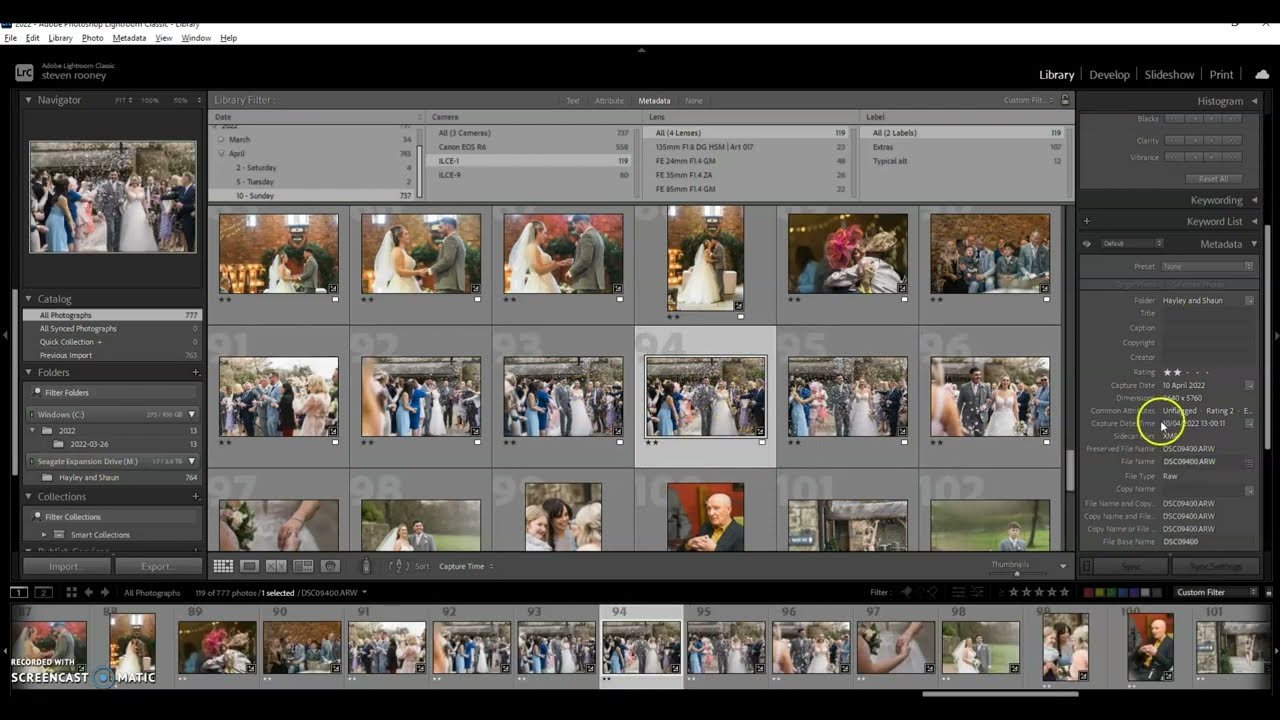
Task: Open the Photo menu
Action: [92, 38]
